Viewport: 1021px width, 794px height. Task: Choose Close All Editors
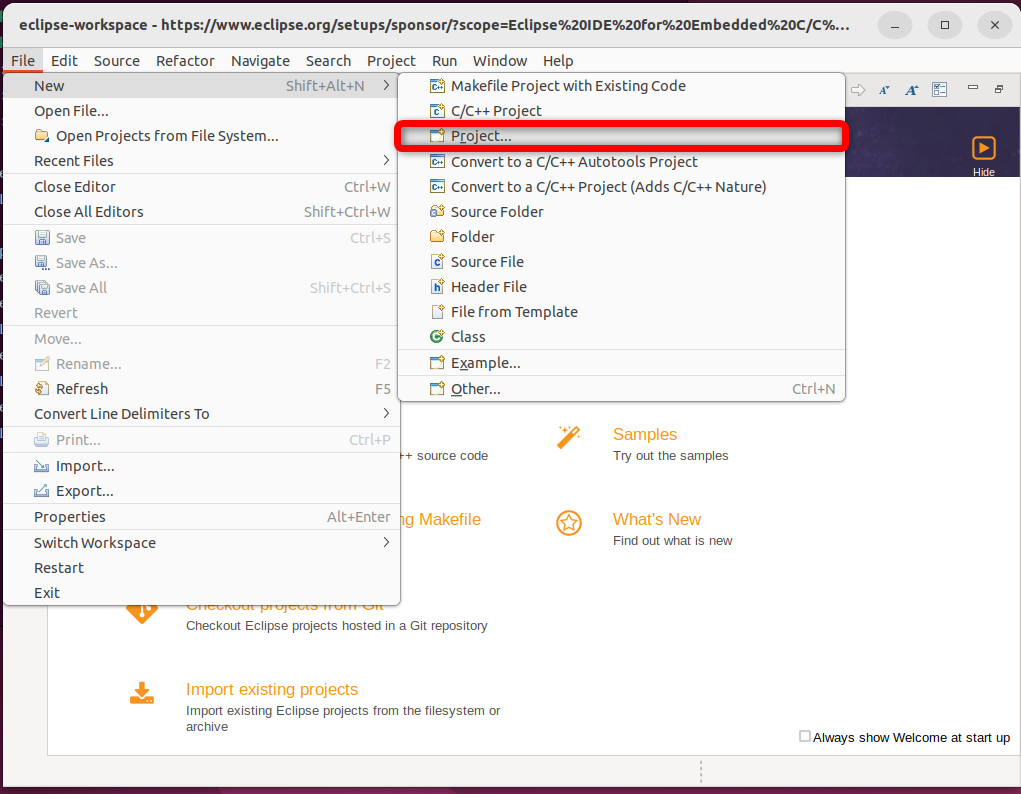pos(201,212)
